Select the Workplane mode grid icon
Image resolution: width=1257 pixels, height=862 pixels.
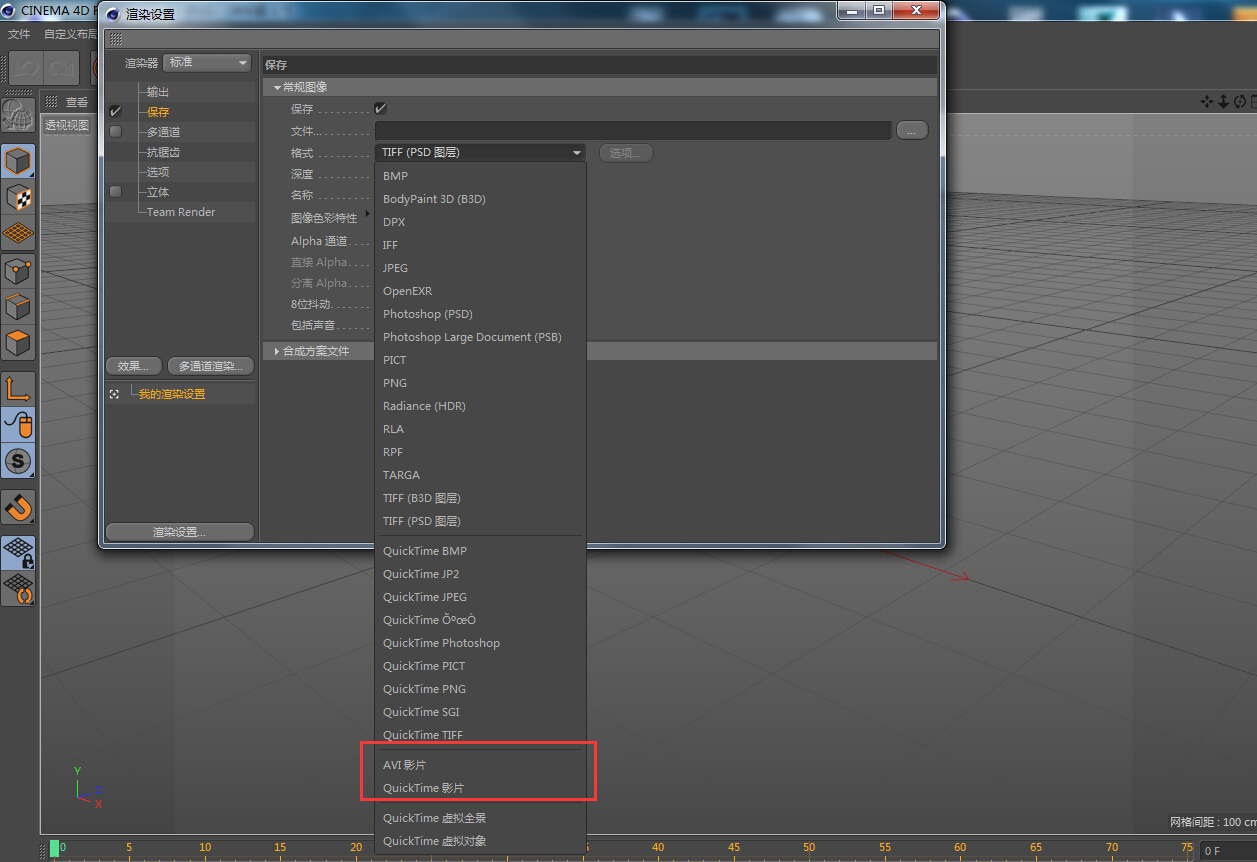coord(18,234)
